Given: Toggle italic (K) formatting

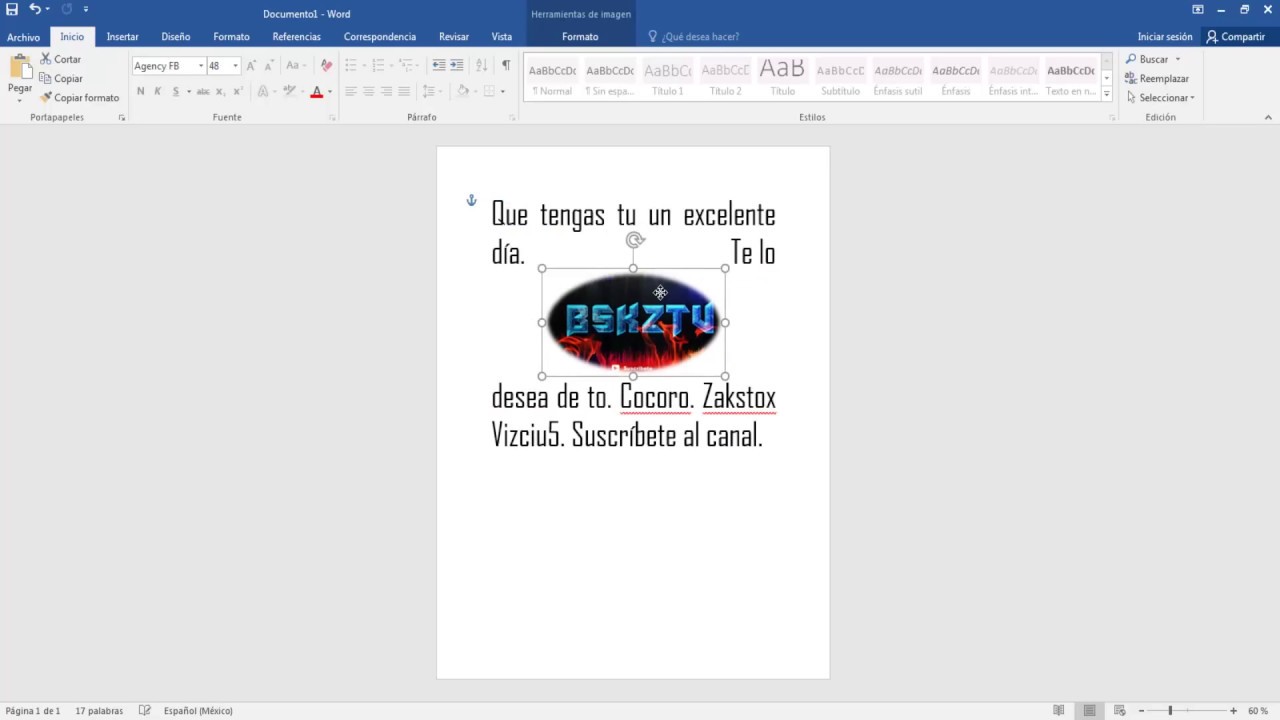Looking at the screenshot, I should click(157, 91).
